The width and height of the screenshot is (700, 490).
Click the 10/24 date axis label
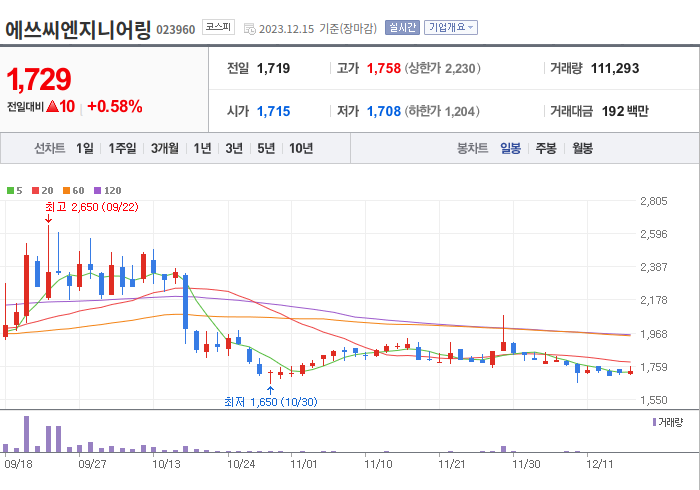point(241,464)
